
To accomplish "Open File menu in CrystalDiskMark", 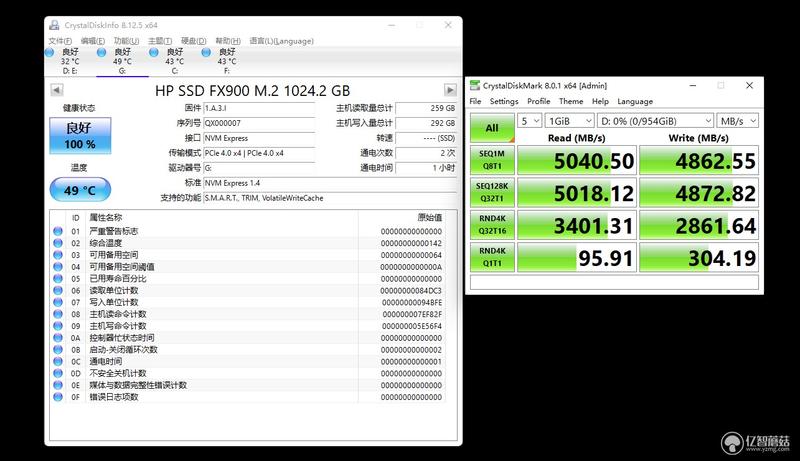I will point(475,101).
